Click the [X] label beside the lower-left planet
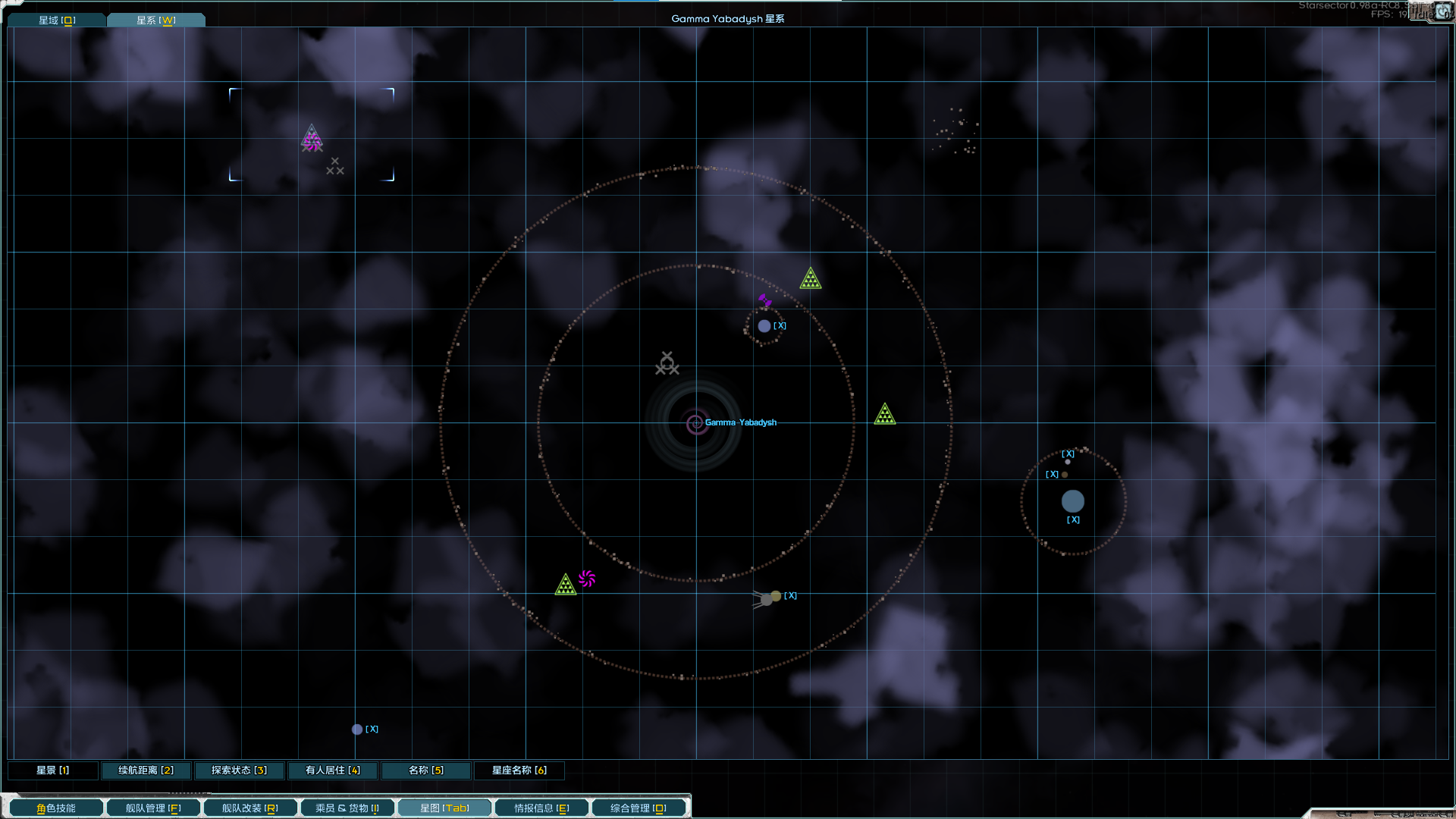Screen dimensions: 1456x819 372,730
